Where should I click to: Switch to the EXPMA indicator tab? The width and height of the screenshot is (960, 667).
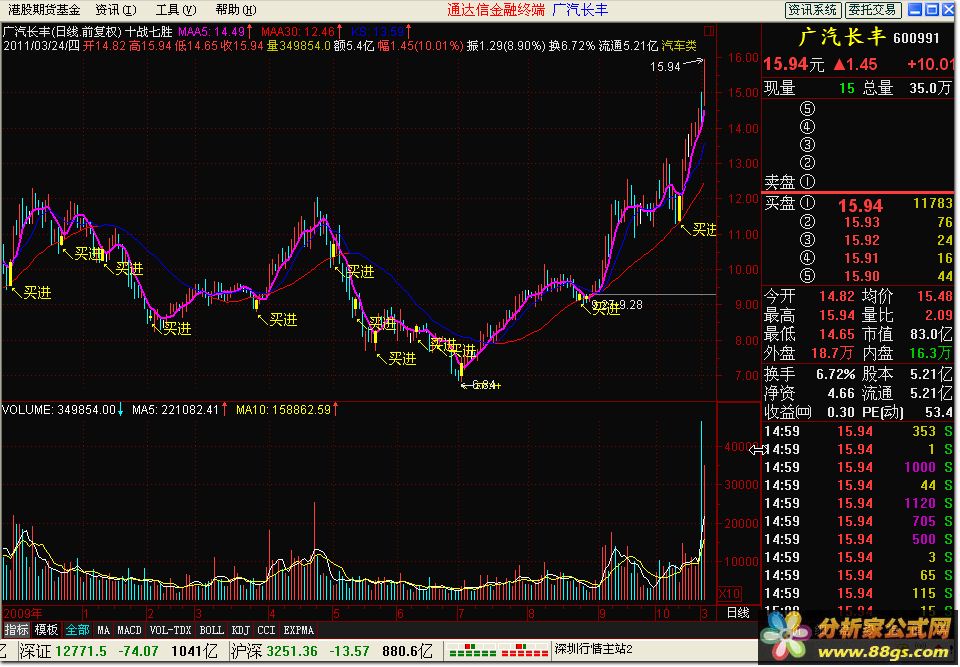click(298, 630)
